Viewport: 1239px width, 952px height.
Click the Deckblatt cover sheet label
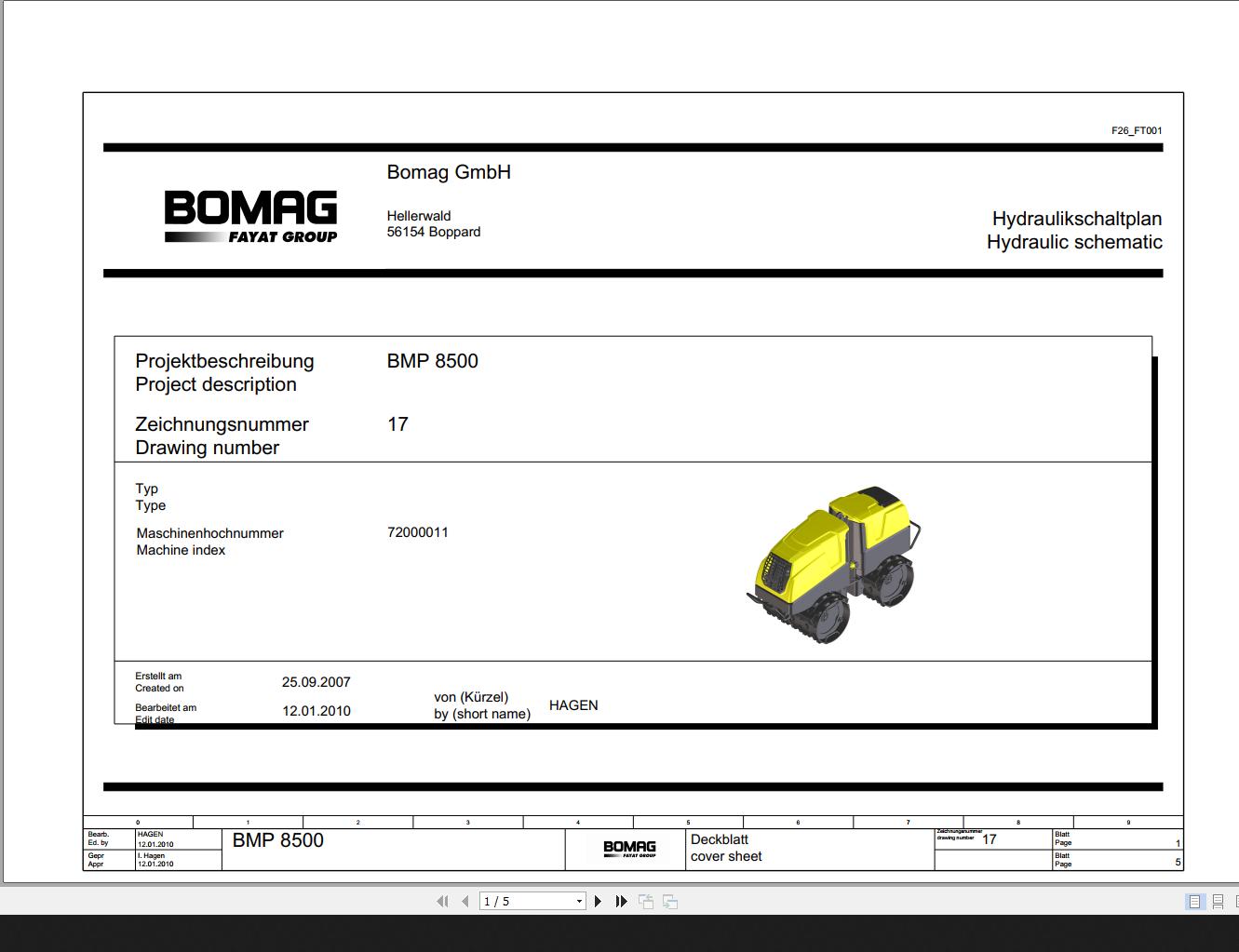(727, 848)
